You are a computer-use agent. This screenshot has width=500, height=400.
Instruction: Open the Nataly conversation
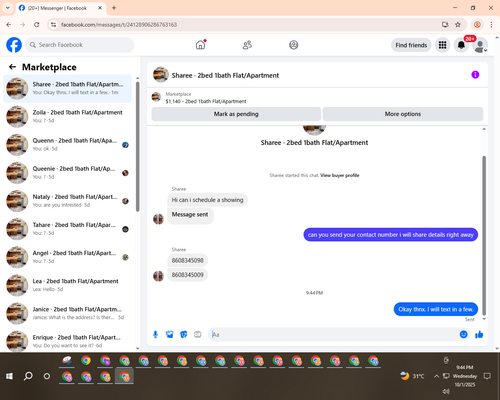[67, 201]
